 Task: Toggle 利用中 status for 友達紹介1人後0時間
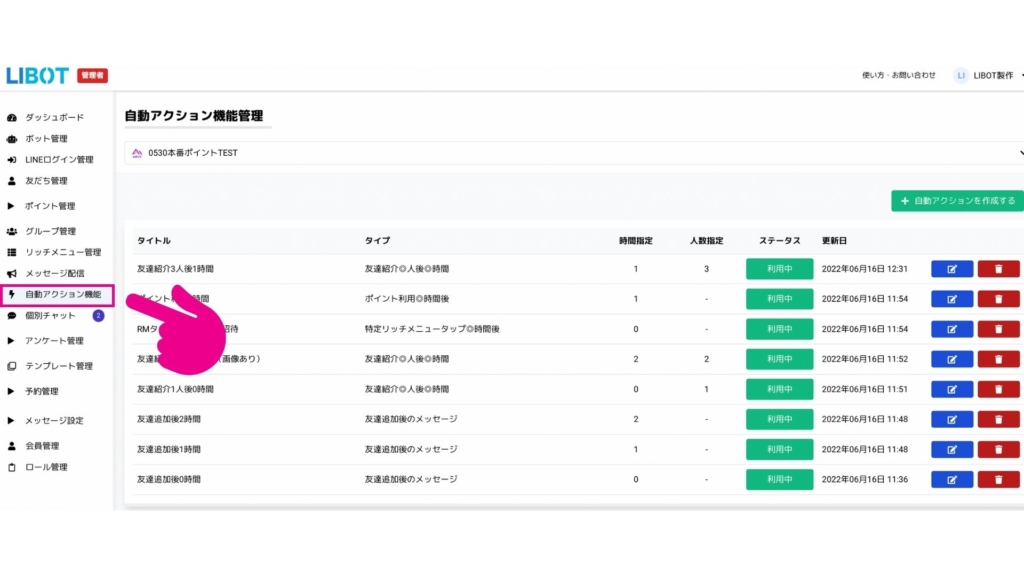[x=779, y=389]
